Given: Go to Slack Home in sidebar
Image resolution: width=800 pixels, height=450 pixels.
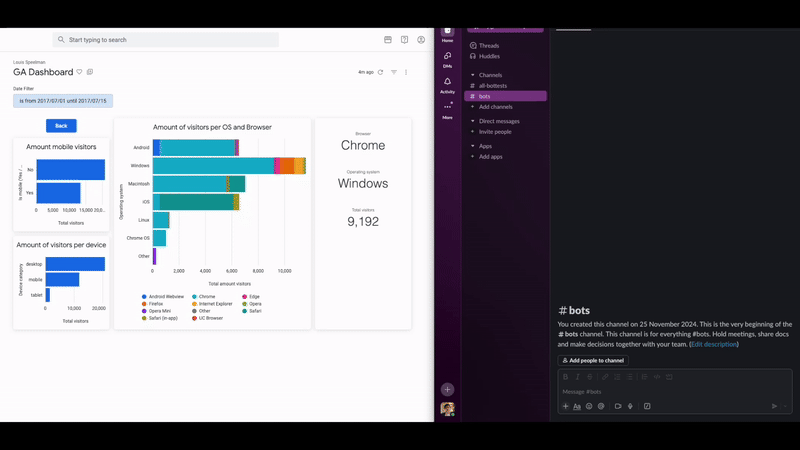Looking at the screenshot, I should point(447,35).
